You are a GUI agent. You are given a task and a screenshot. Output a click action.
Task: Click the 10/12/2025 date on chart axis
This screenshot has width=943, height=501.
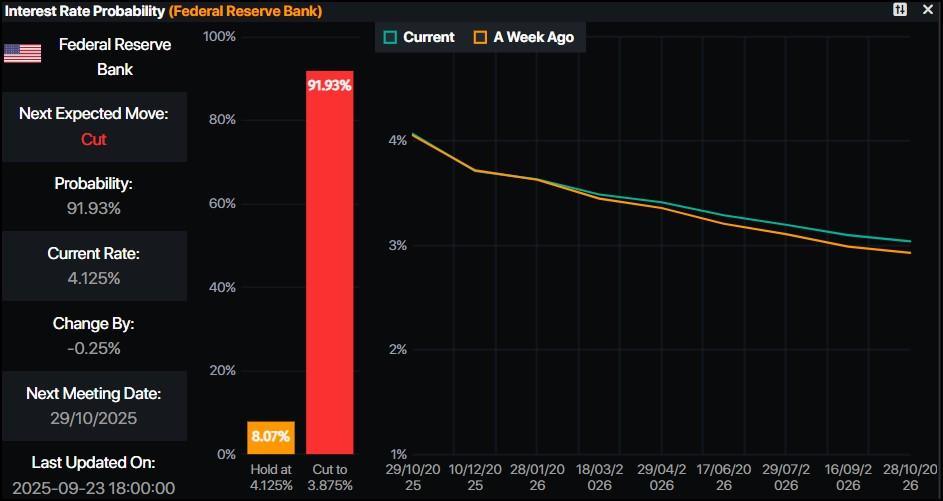tap(476, 476)
